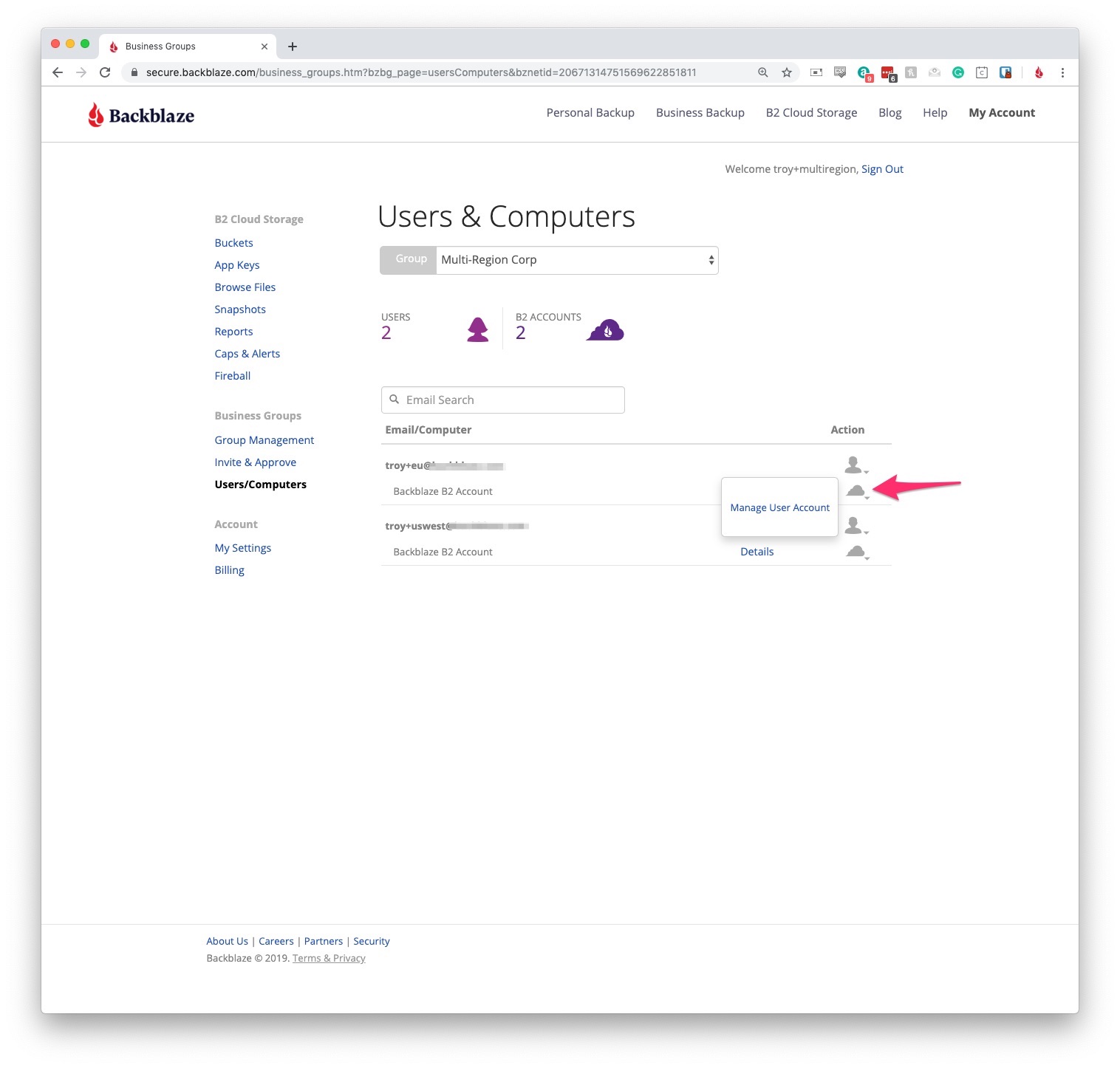Click Partners in the footer
The width and height of the screenshot is (1120, 1068).
(x=324, y=941)
